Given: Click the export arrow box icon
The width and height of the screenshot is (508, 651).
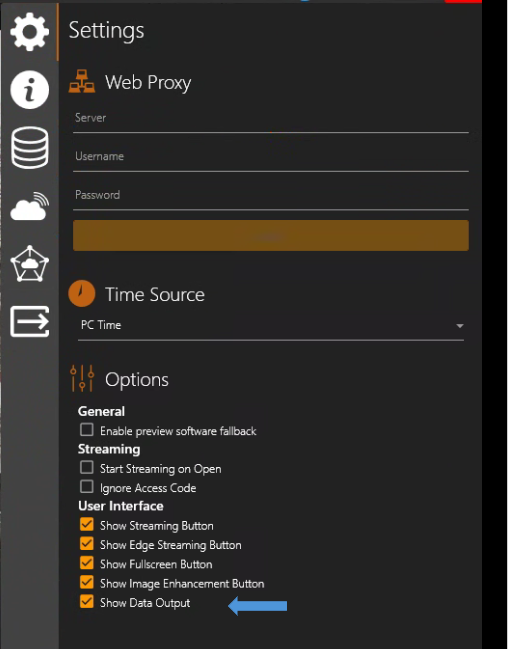Looking at the screenshot, I should click(x=29, y=322).
